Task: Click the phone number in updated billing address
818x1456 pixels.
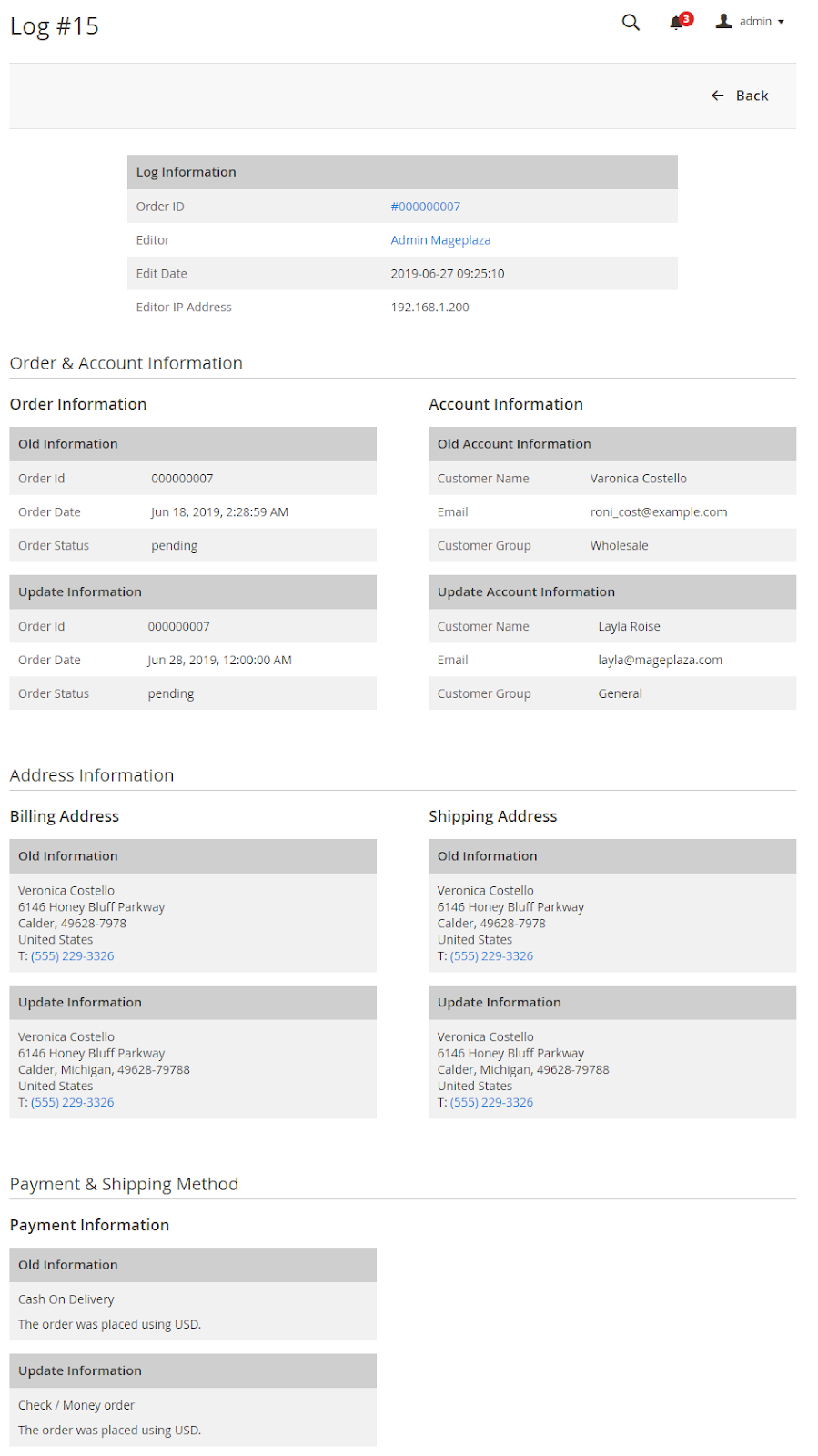Action: 73,1103
